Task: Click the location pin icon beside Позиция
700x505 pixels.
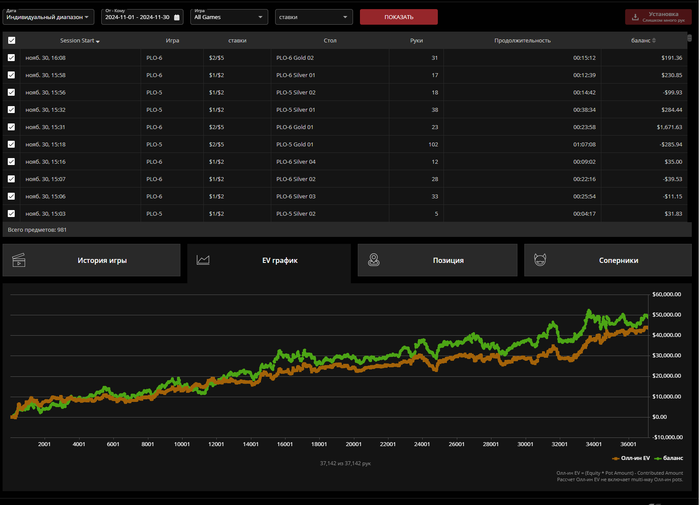Action: (374, 260)
